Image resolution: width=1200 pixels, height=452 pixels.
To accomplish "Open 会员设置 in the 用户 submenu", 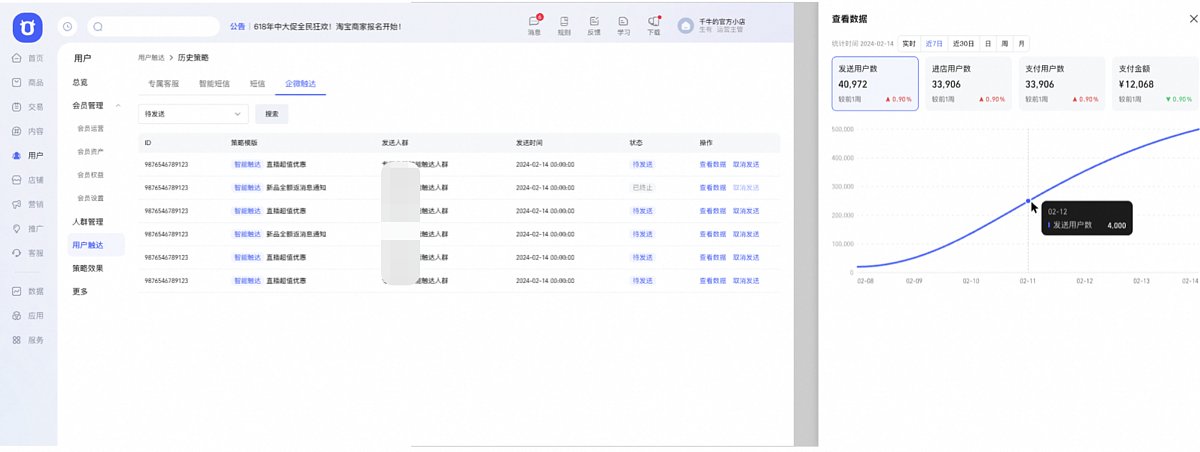I will (91, 198).
